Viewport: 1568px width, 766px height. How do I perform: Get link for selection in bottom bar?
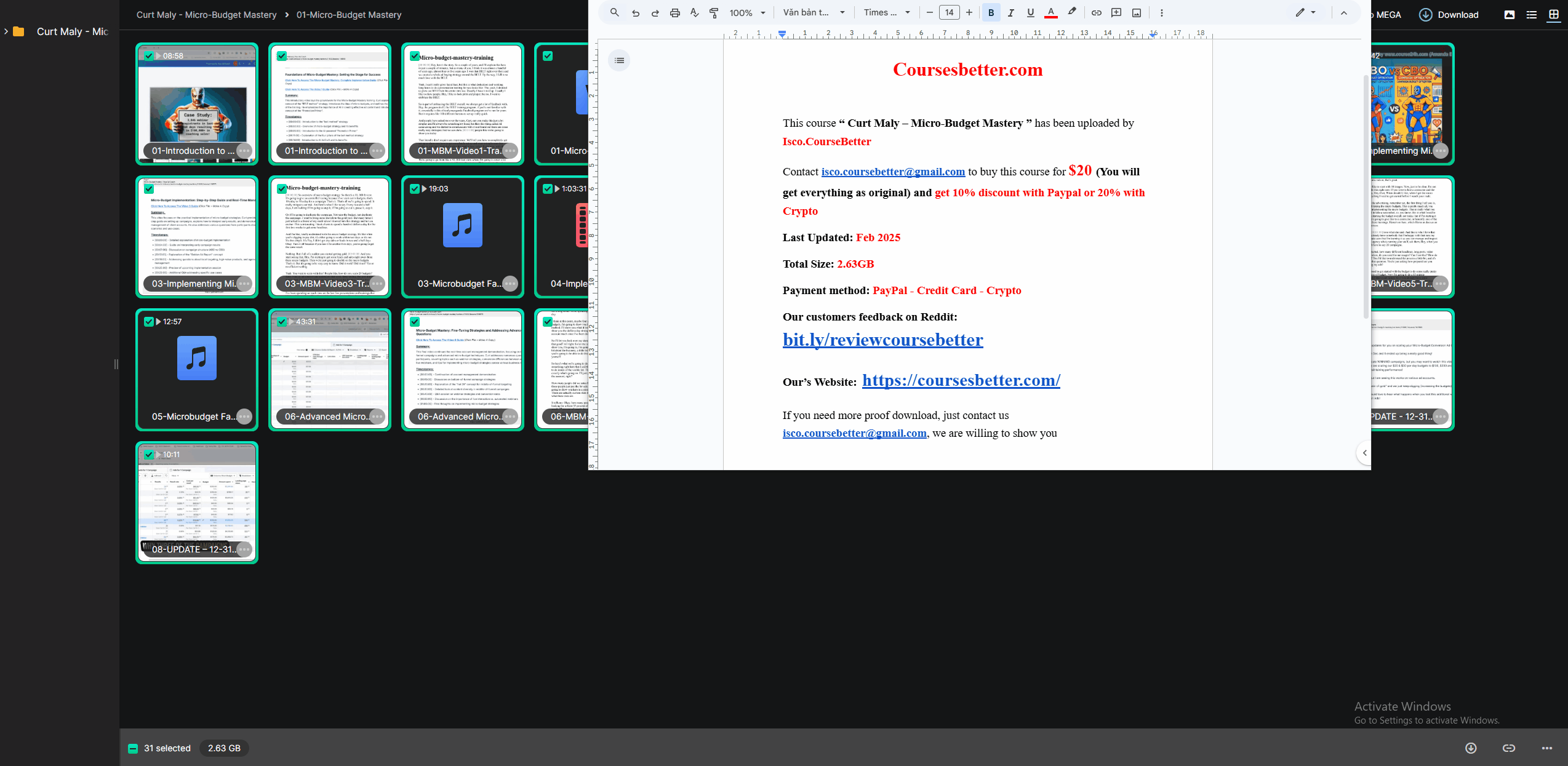click(1509, 748)
